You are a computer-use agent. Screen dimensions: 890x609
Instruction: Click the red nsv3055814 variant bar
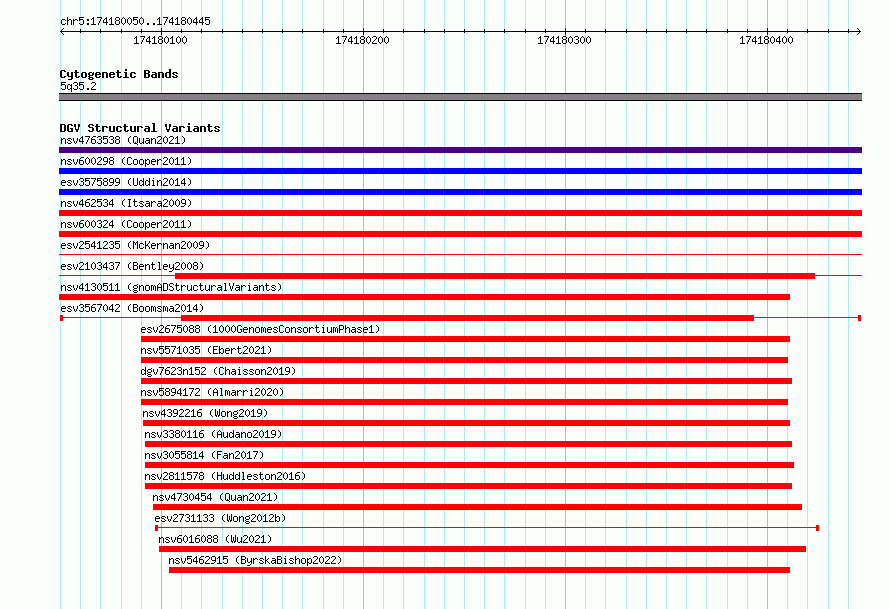[469, 465]
